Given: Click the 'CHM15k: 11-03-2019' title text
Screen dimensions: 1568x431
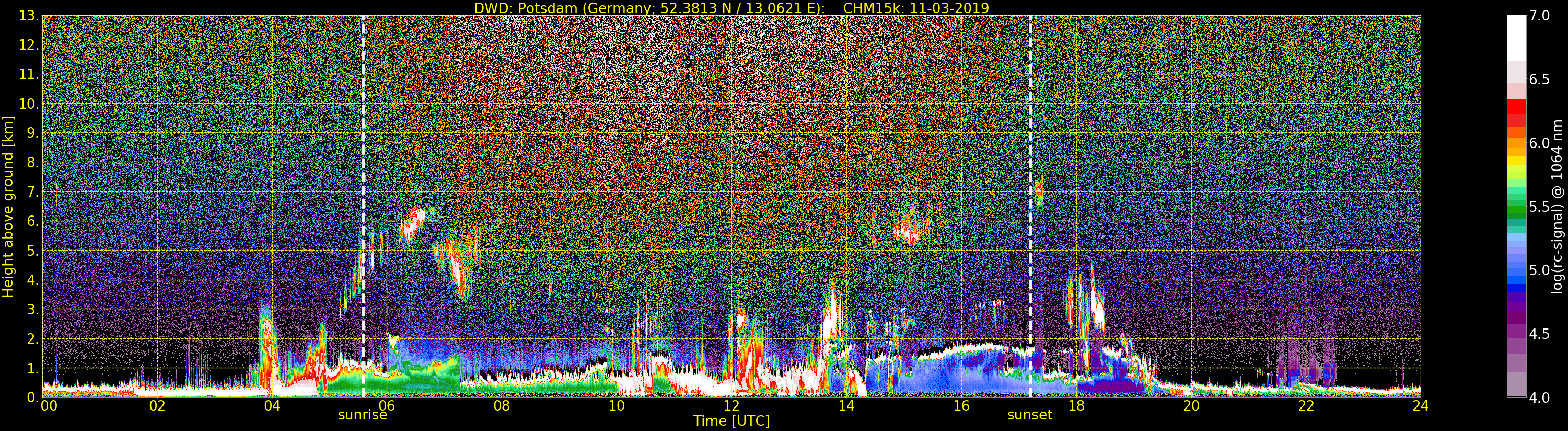Looking at the screenshot, I should tap(915, 8).
